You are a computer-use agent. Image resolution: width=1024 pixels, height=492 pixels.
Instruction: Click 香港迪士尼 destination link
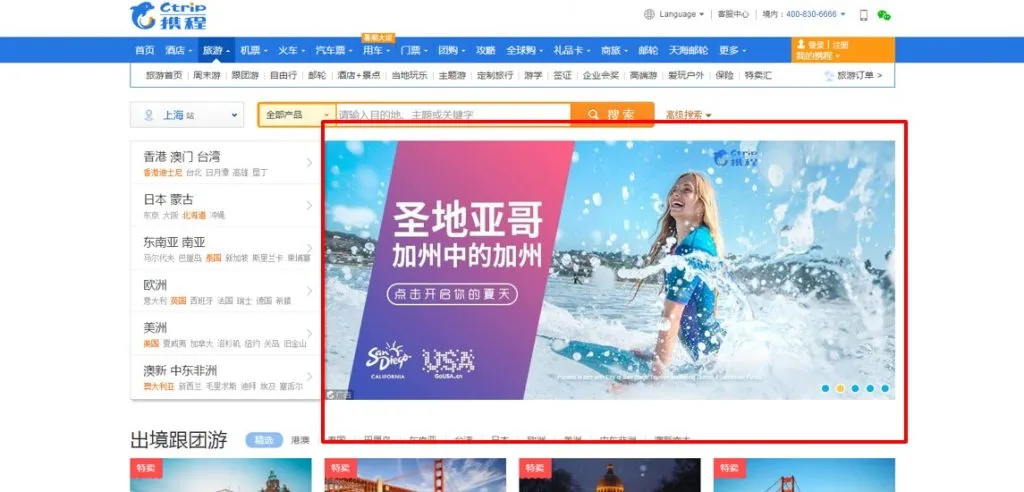pyautogui.click(x=163, y=172)
